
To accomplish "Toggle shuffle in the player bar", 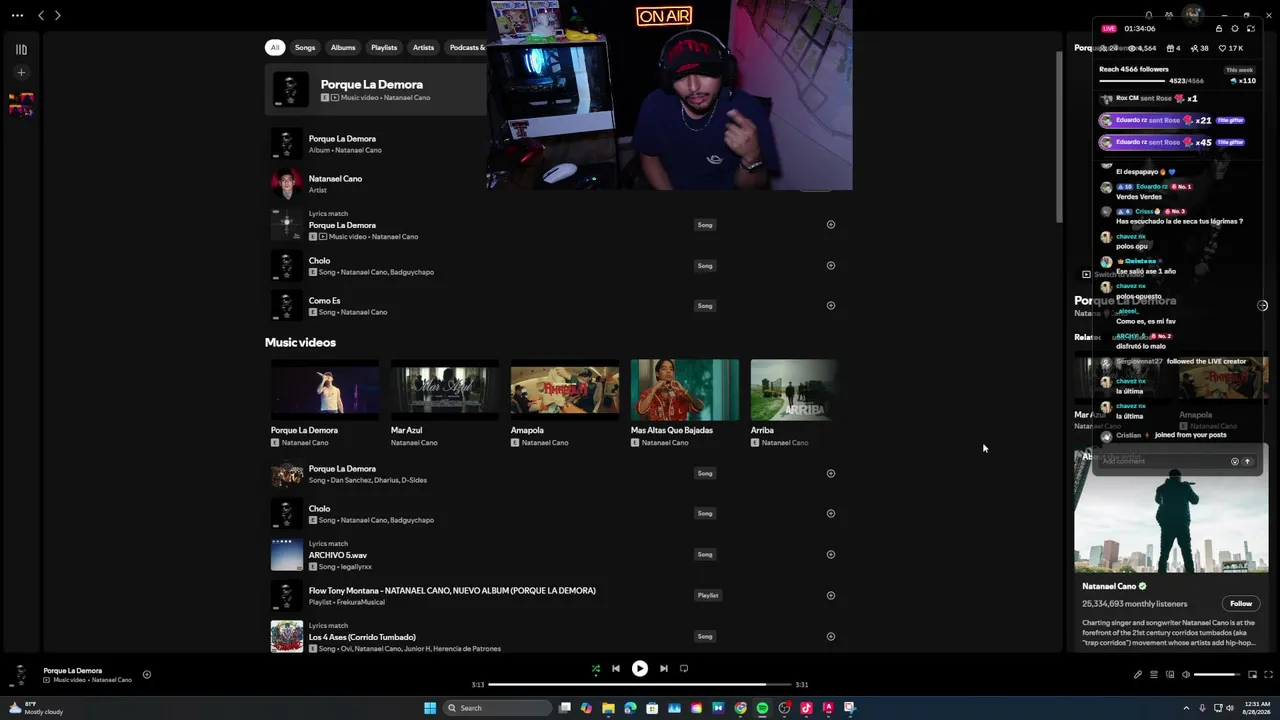I will tap(596, 669).
